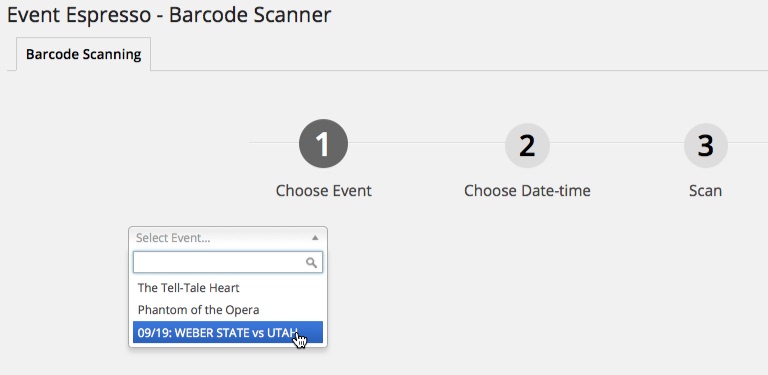Pick 09/19: WEBER STATE vs UTAH option

pos(228,332)
